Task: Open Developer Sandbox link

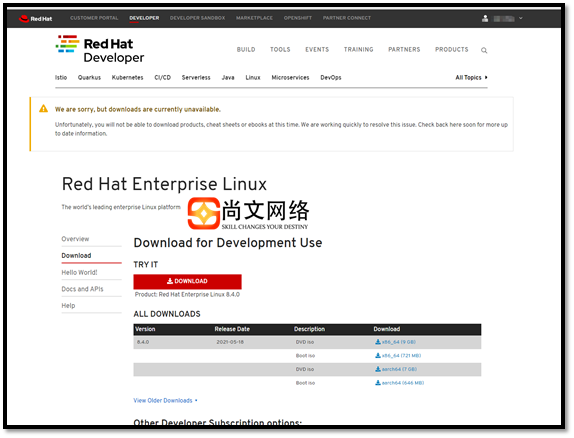Action: pos(197,18)
